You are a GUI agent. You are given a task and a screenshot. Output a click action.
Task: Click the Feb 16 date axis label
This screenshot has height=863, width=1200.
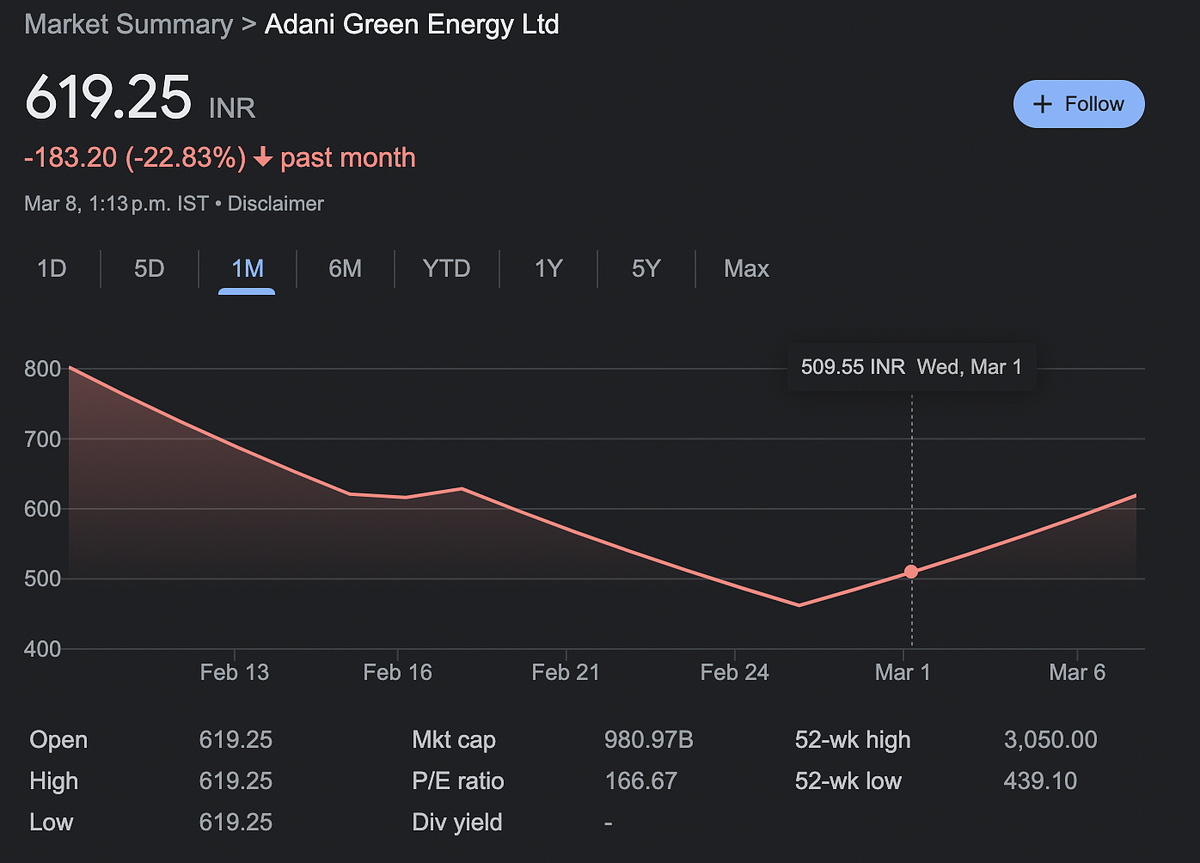(x=398, y=672)
